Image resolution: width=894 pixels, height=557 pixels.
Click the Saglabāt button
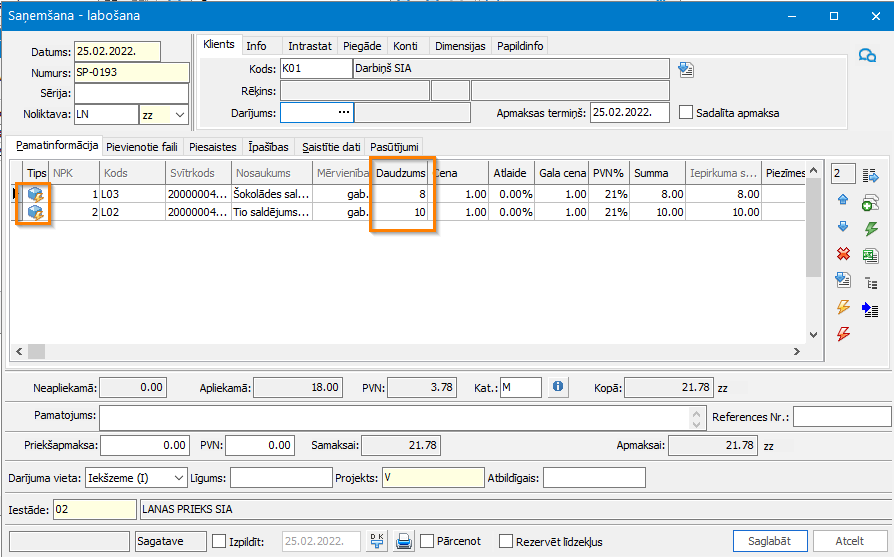coord(770,541)
